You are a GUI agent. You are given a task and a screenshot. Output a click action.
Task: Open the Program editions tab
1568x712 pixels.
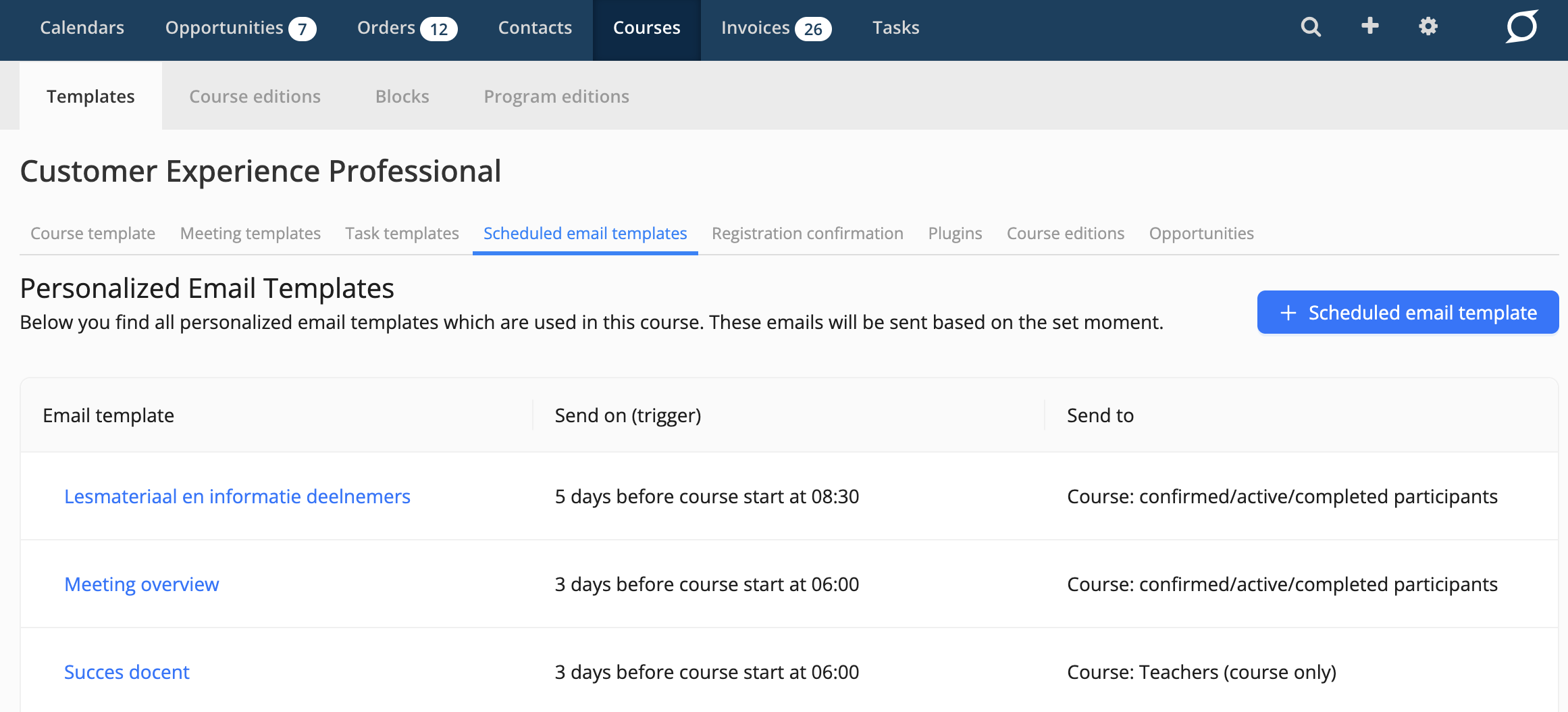[x=556, y=97]
